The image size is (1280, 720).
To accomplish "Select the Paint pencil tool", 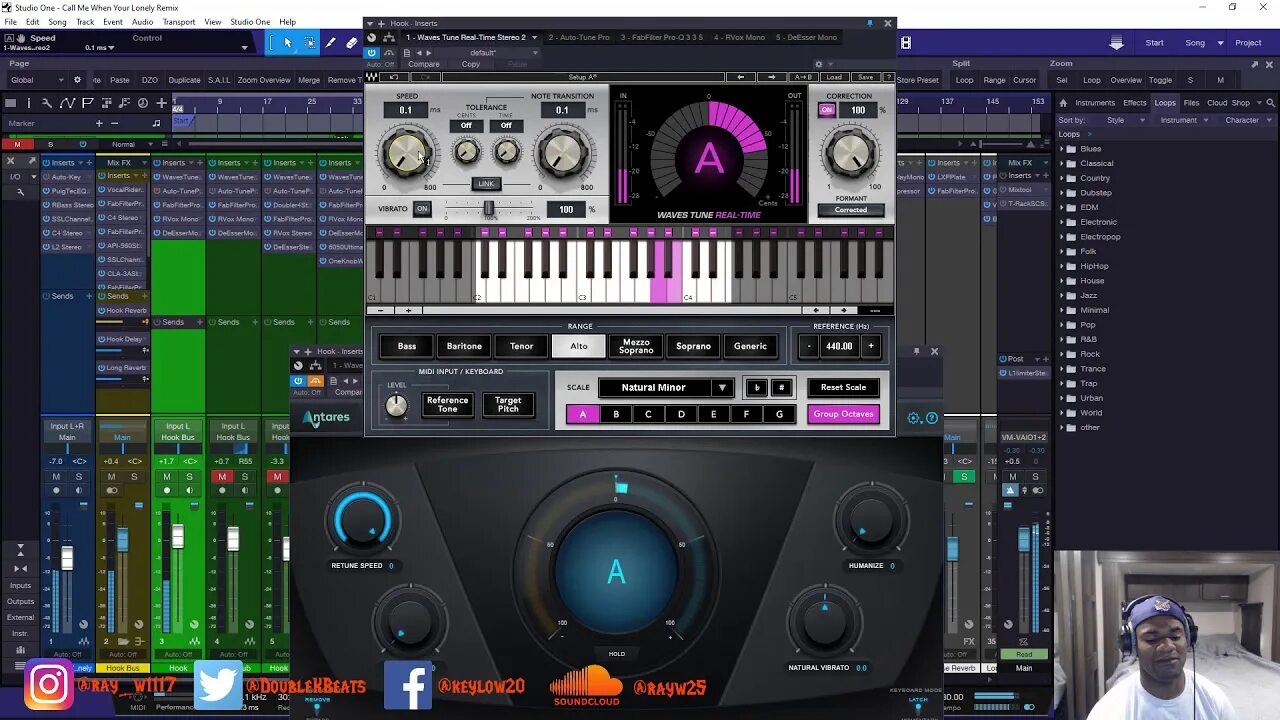I will coord(331,43).
